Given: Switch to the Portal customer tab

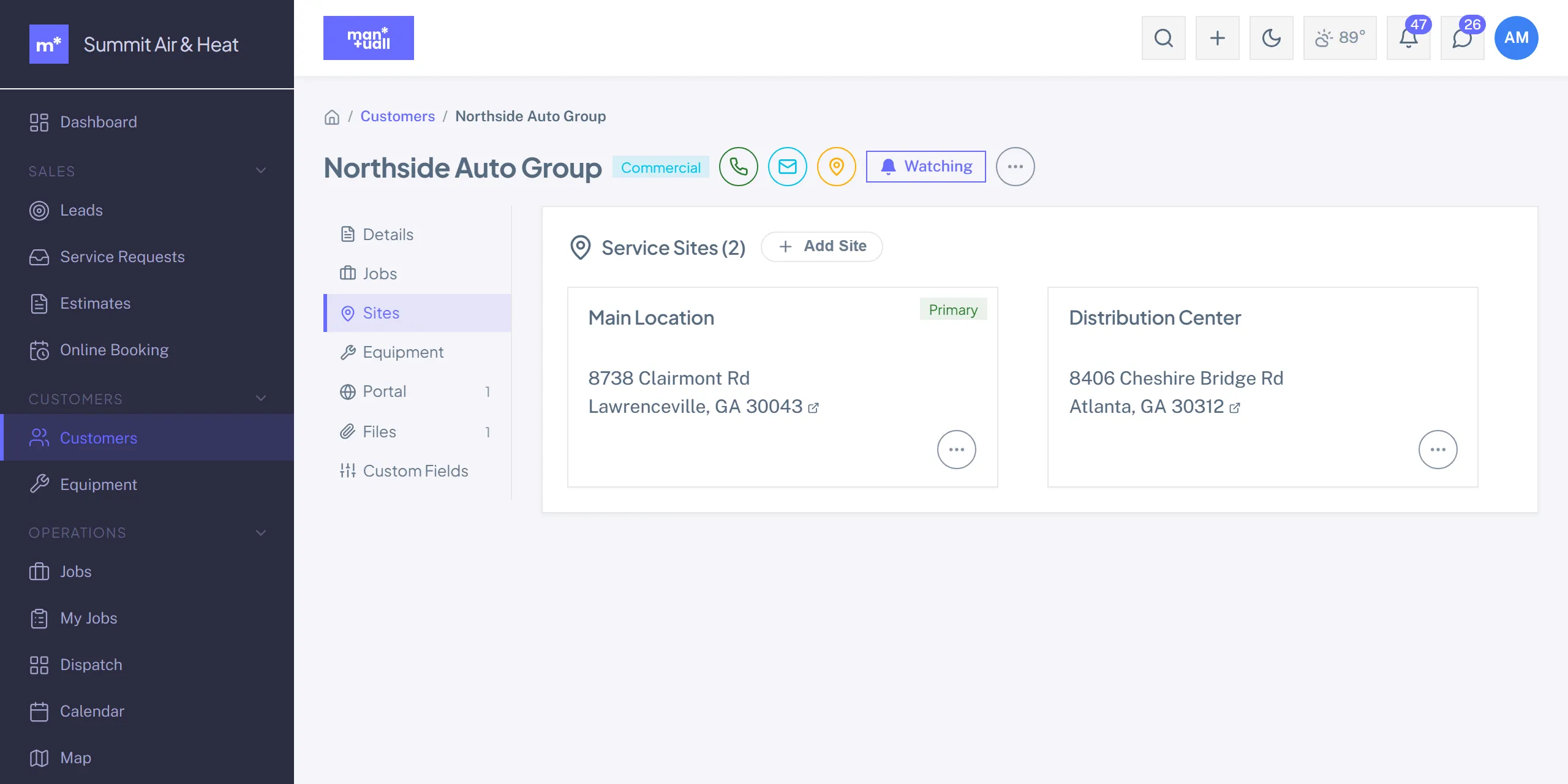Looking at the screenshot, I should click(x=417, y=391).
